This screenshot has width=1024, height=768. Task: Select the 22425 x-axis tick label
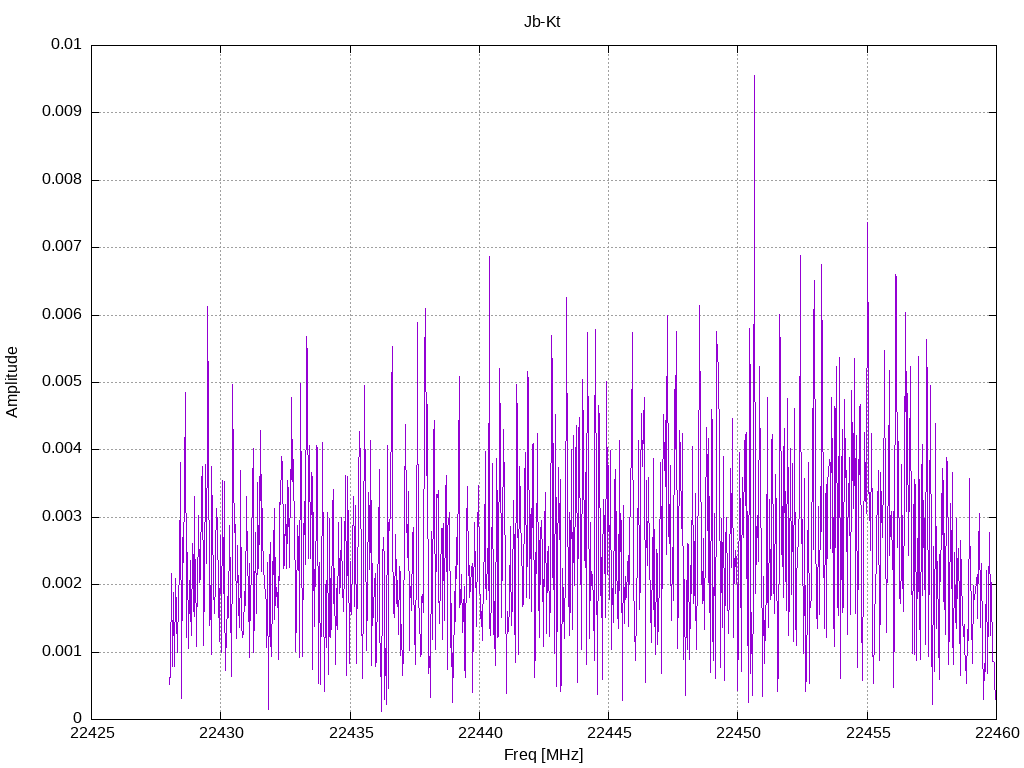click(91, 735)
